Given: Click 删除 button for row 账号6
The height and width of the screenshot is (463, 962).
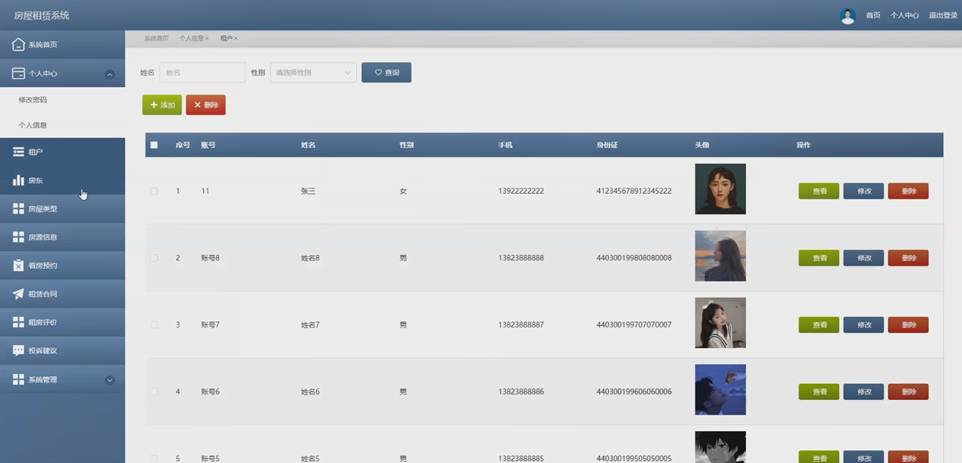Looking at the screenshot, I should [x=908, y=392].
